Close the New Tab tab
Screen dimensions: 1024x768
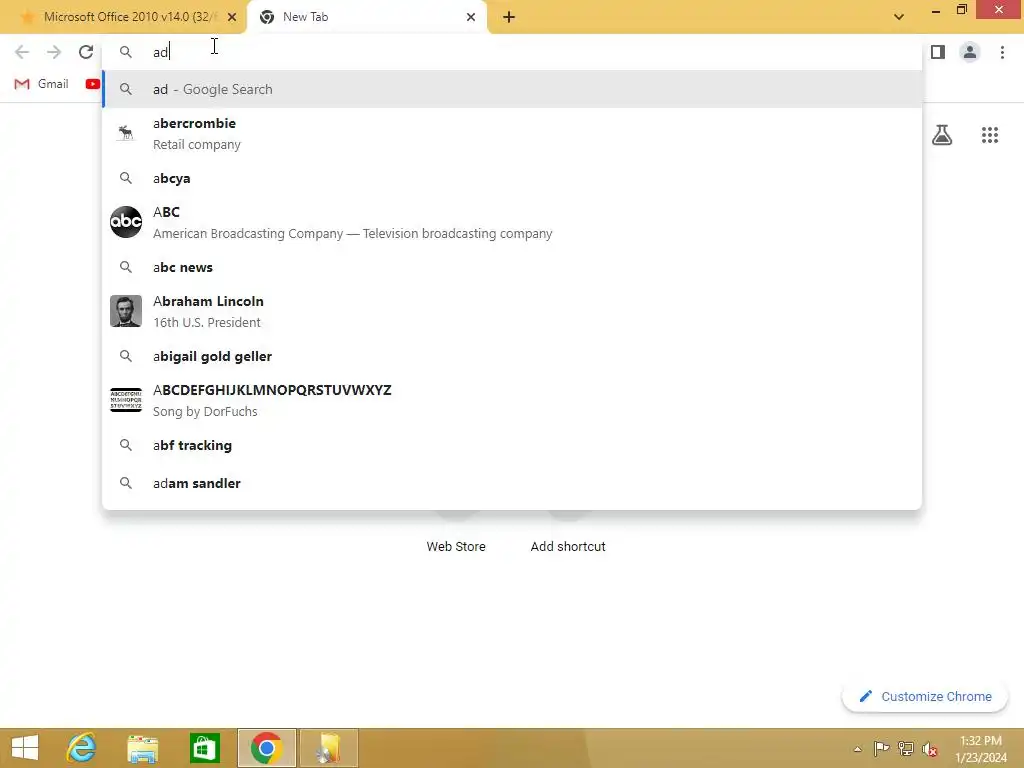coord(471,17)
